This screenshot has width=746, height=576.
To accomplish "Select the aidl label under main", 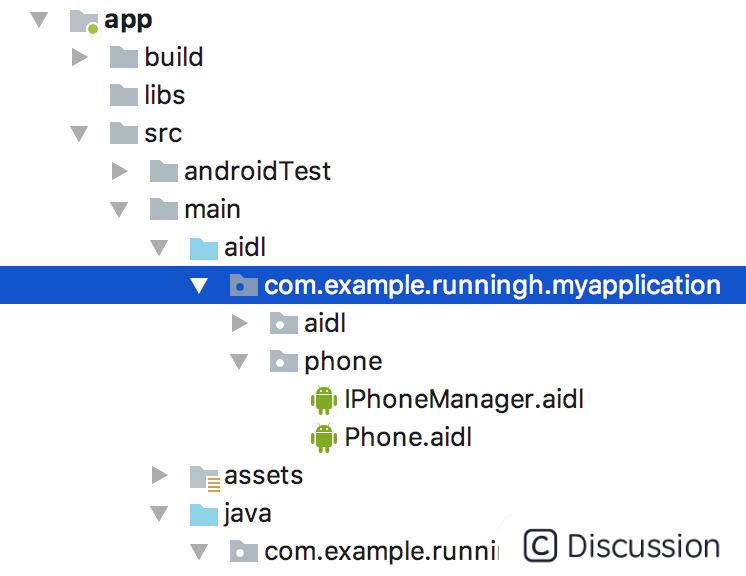I will coord(245,247).
